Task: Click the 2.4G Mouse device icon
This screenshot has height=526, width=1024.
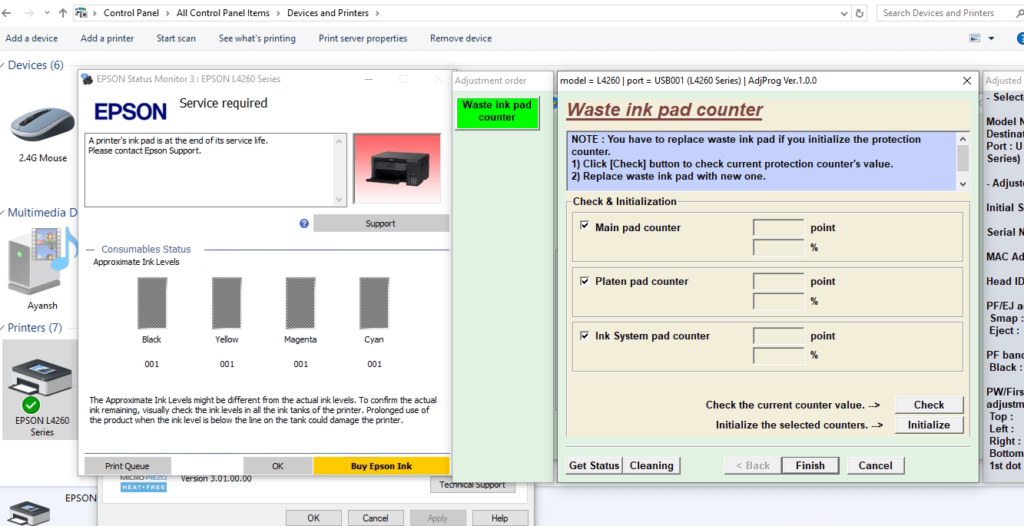Action: pyautogui.click(x=42, y=124)
